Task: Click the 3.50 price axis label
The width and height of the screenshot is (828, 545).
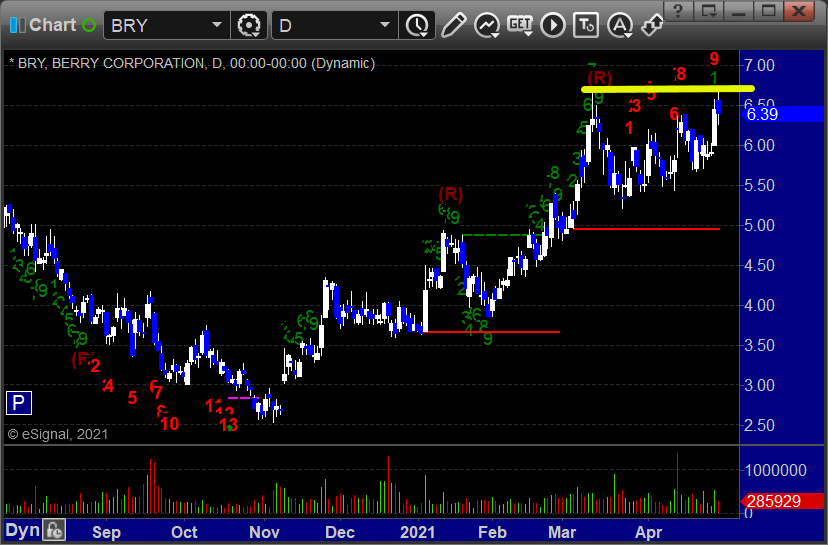Action: click(x=759, y=345)
